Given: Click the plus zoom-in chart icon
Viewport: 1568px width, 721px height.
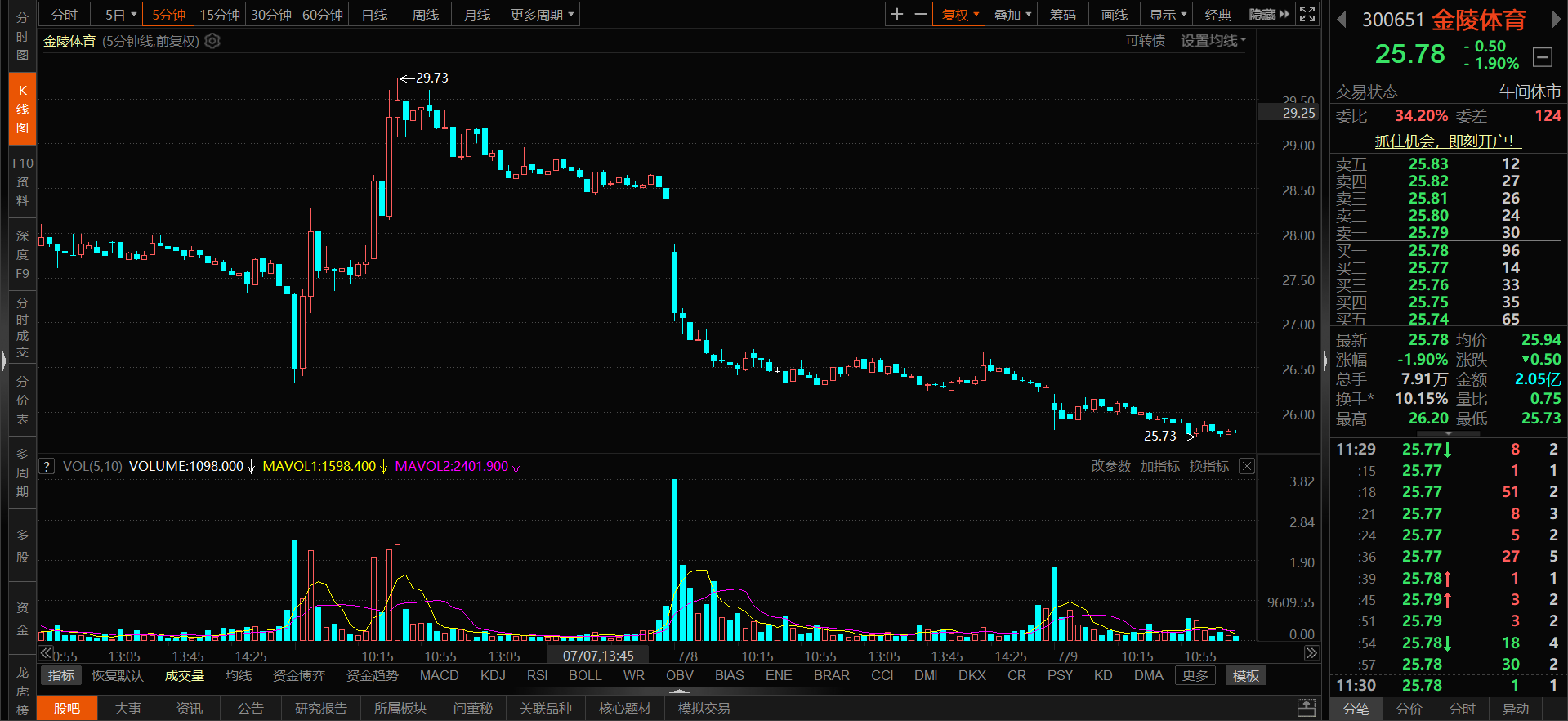Looking at the screenshot, I should 897,15.
